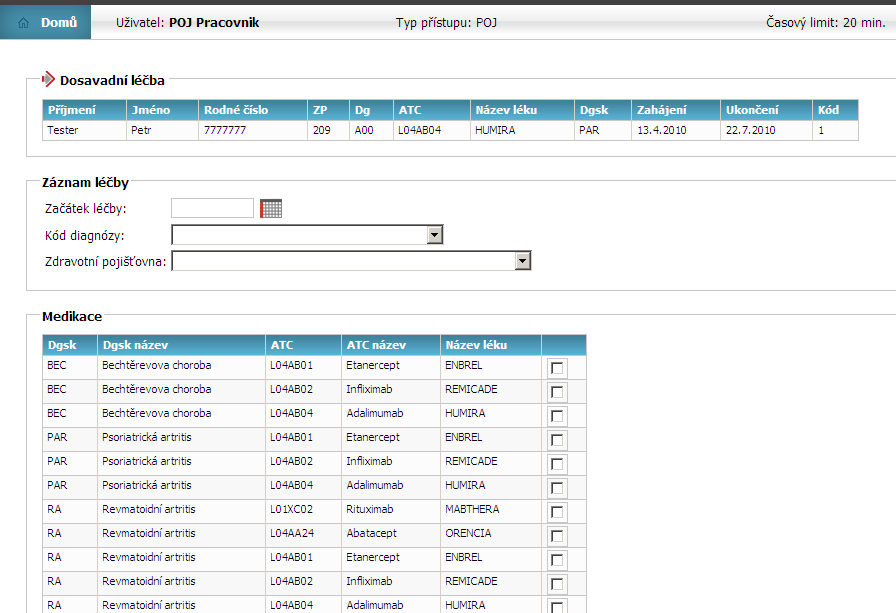Go to Domů home tab
896x613 pixels.
click(45, 22)
